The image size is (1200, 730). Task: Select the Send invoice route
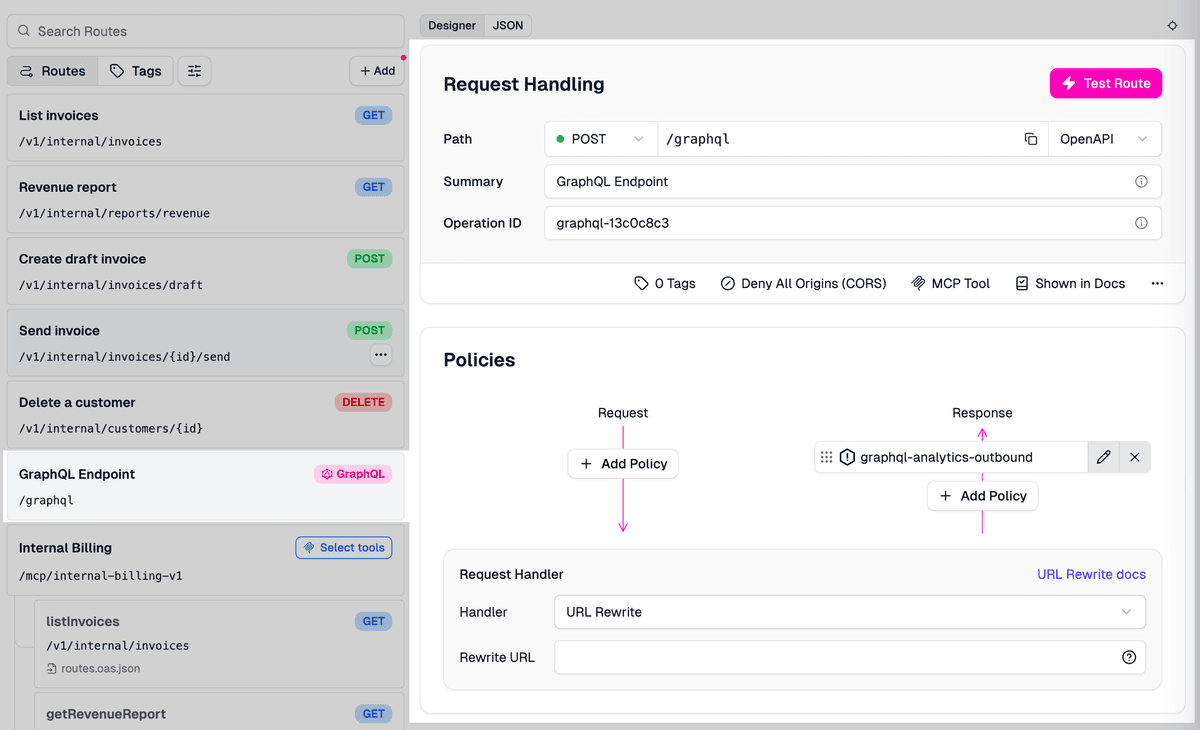coord(206,343)
